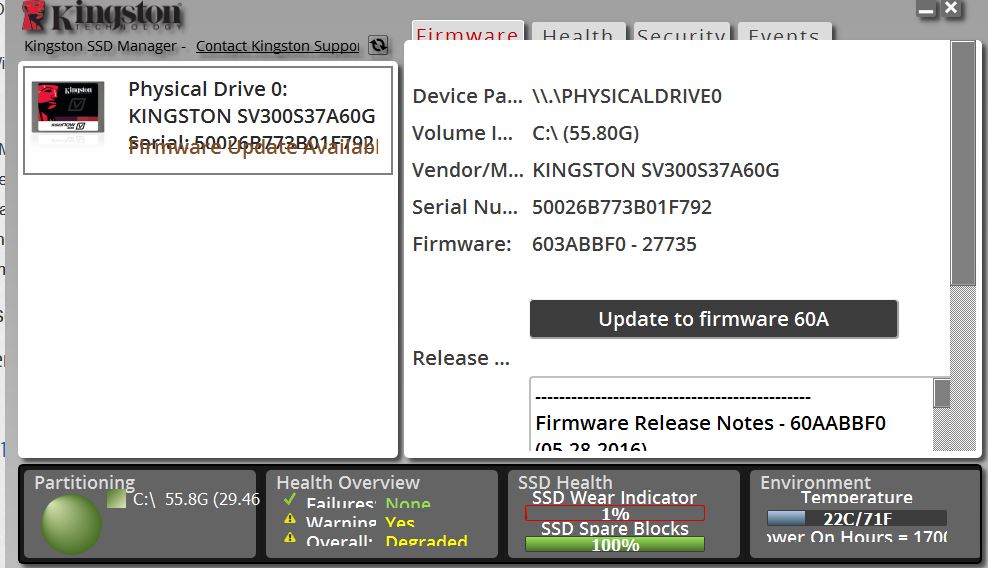The width and height of the screenshot is (988, 568).
Task: Click vendor value KINGSTON SV300S37A60G in details
Action: pyautogui.click(x=655, y=170)
